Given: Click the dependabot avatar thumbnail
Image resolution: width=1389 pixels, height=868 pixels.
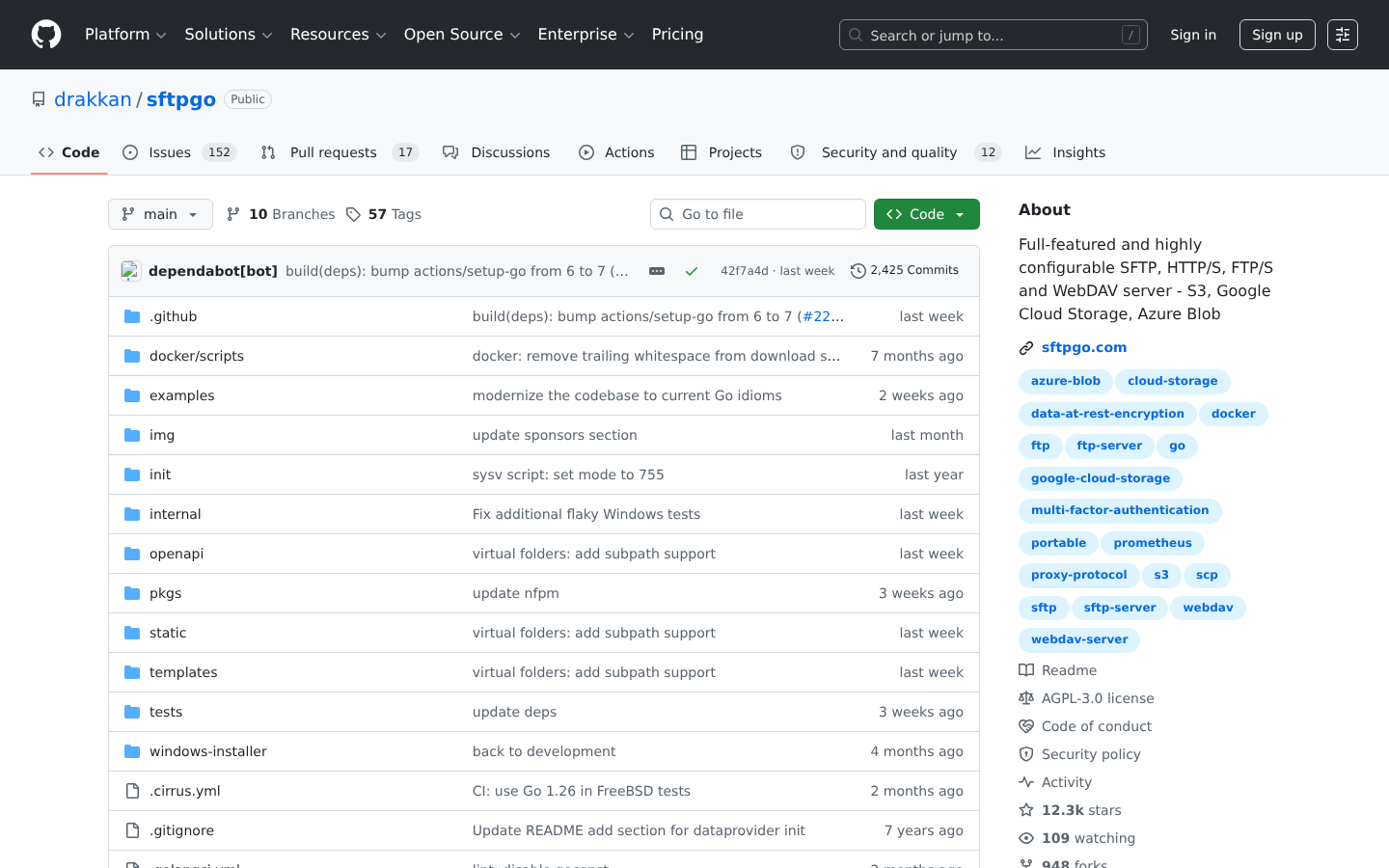Looking at the screenshot, I should coord(131,271).
